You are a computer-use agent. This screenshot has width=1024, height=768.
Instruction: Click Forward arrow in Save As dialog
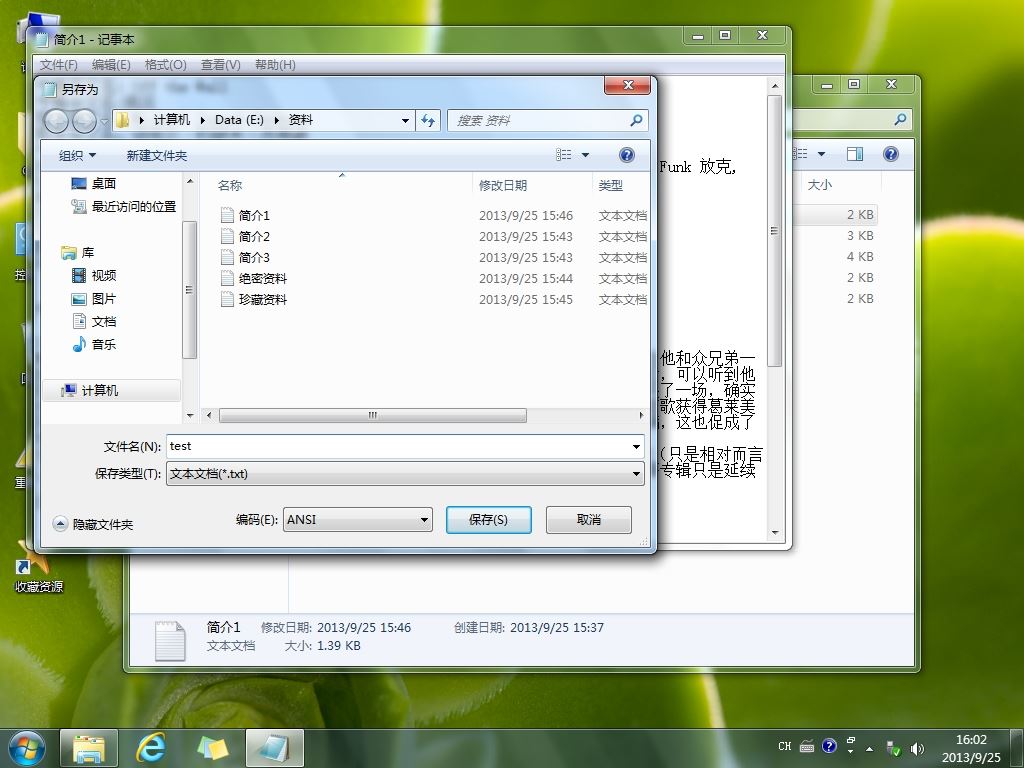coord(84,120)
